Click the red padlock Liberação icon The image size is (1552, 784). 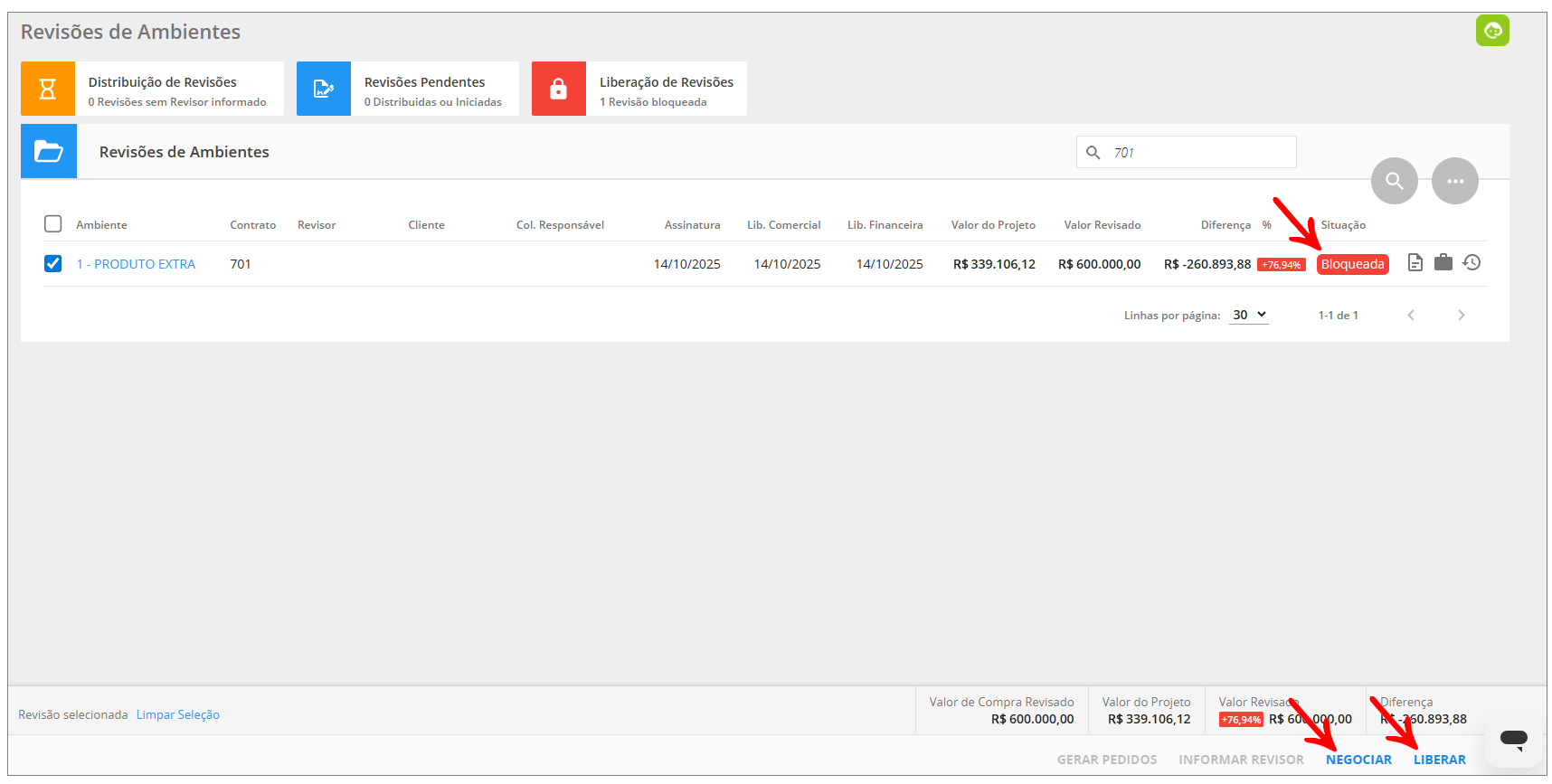tap(558, 89)
